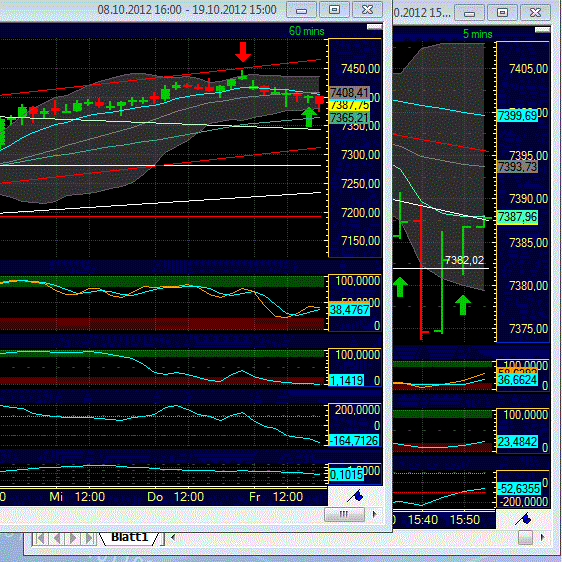This screenshot has height=562, width=562.
Task: Click the indicator value 1,1419
Action: tap(346, 380)
